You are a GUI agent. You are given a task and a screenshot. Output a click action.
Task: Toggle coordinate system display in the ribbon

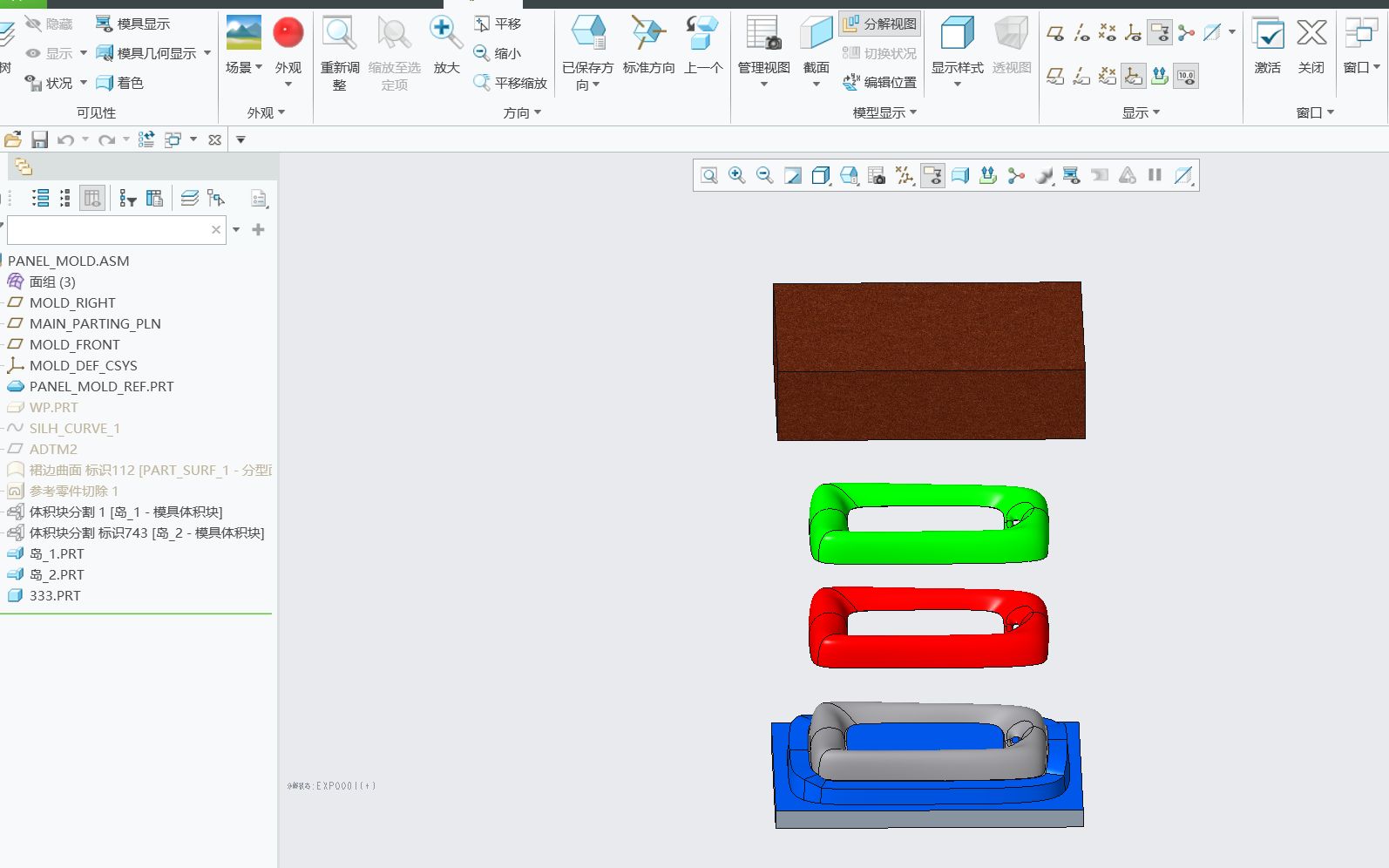[x=1134, y=33]
